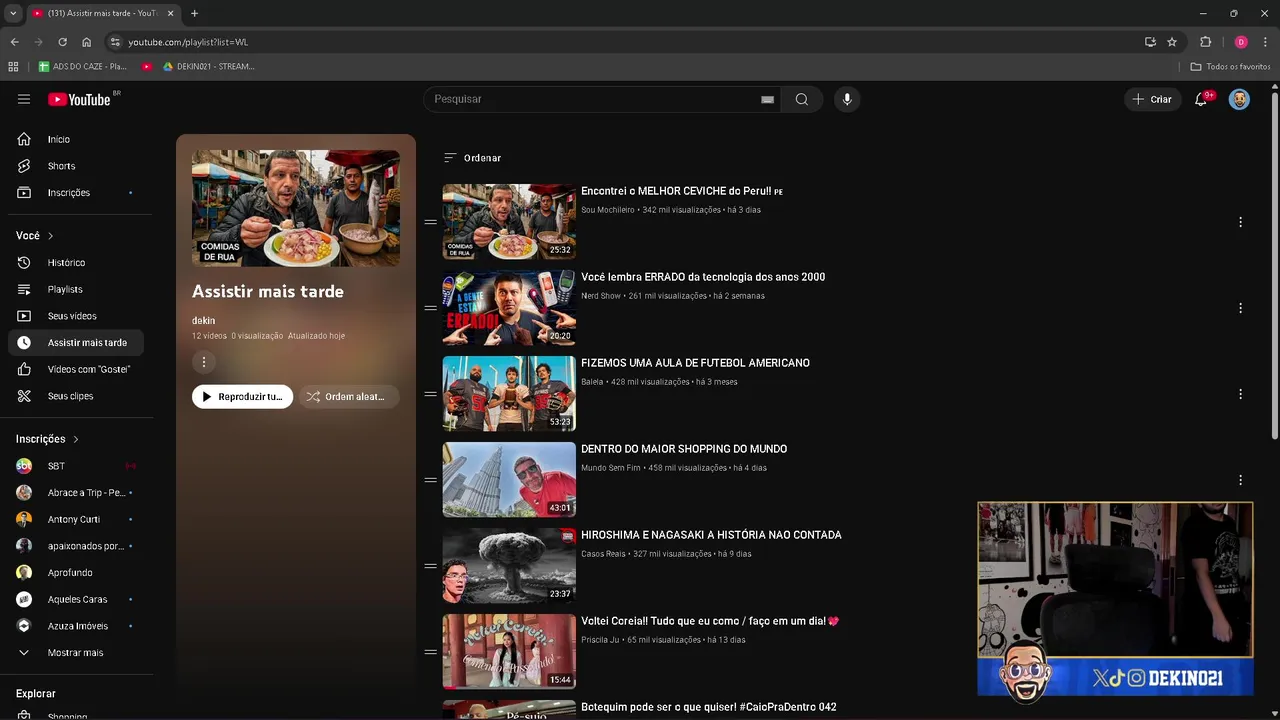Start voice search with microphone icon

847,99
